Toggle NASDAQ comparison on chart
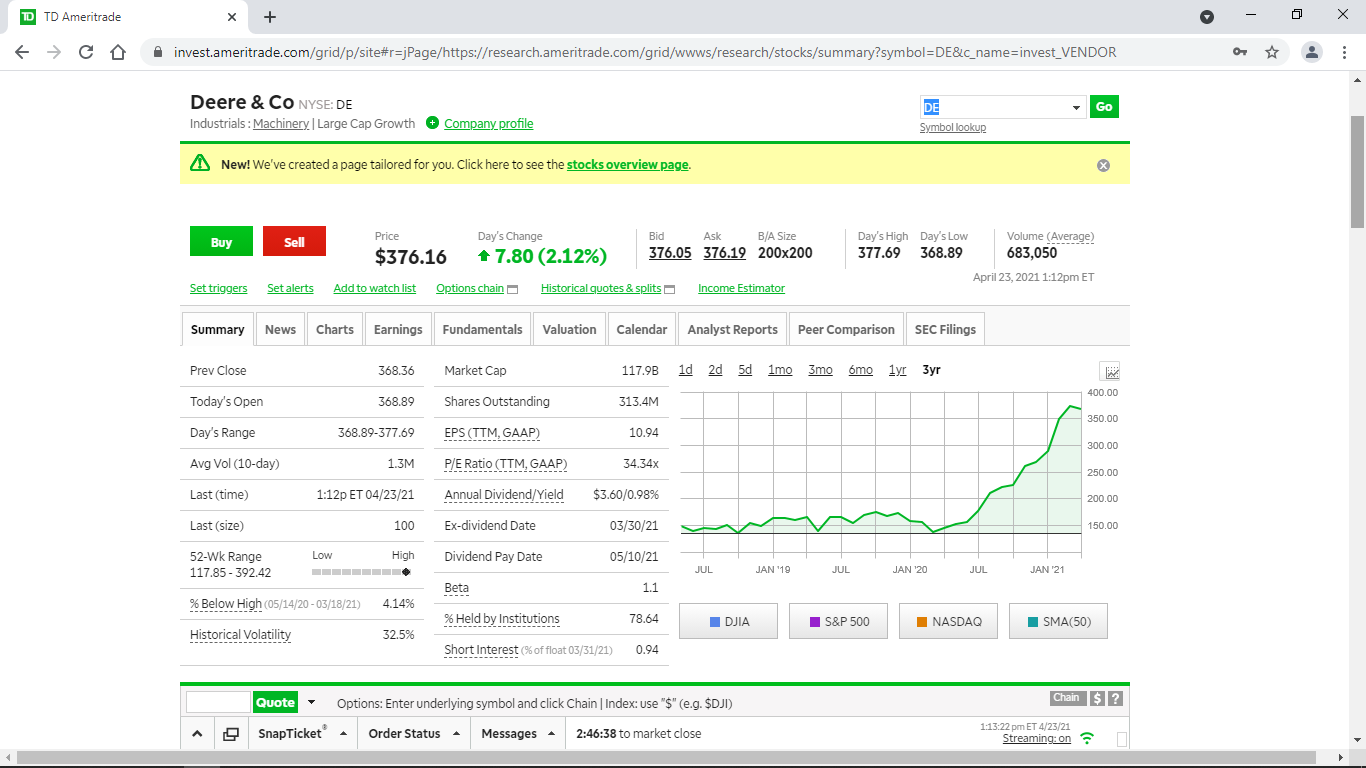 [x=949, y=621]
